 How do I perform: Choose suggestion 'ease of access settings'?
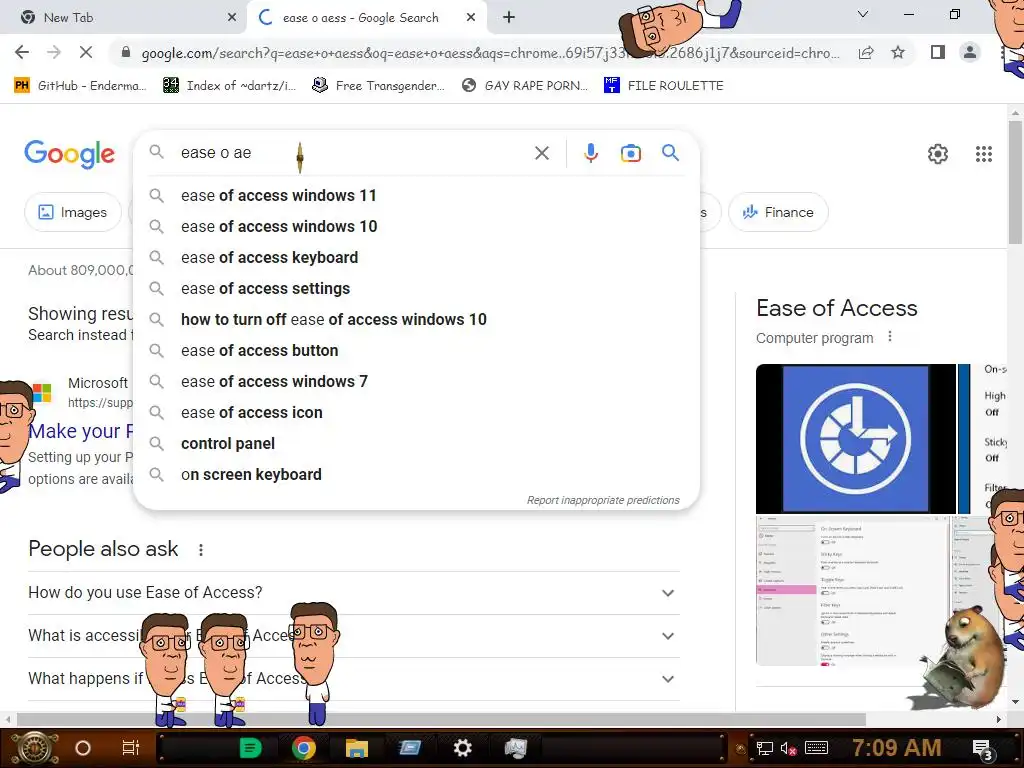click(x=416, y=289)
